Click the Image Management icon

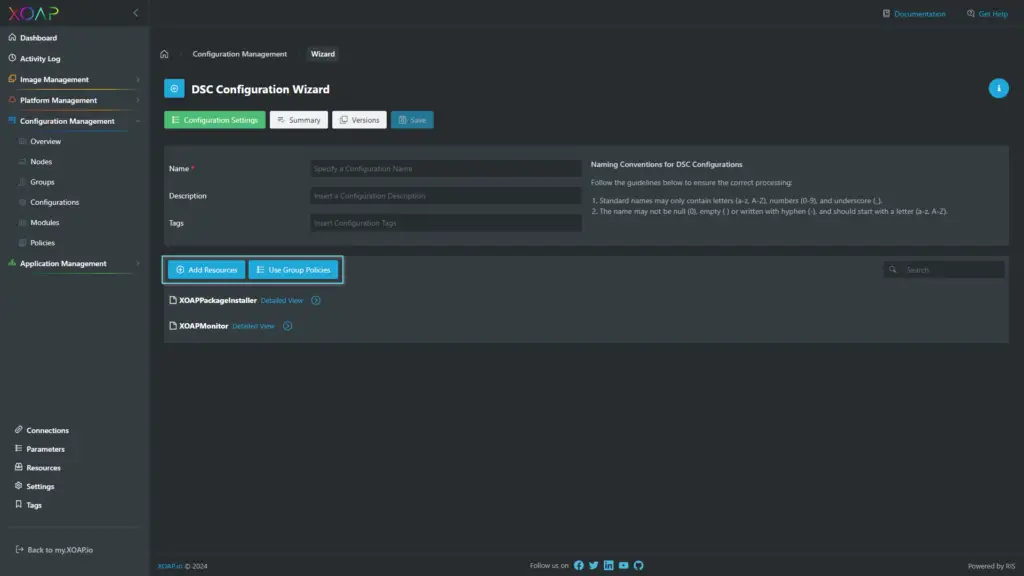tap(12, 79)
